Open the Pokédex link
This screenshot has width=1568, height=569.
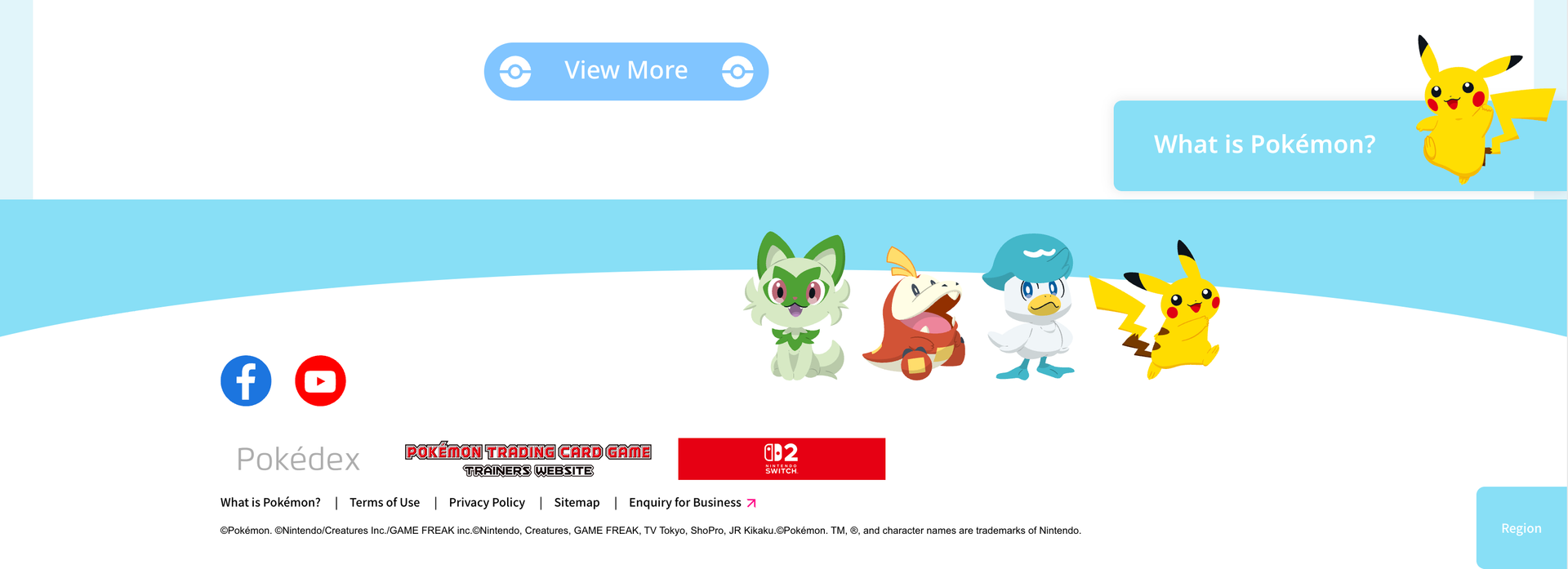click(298, 460)
